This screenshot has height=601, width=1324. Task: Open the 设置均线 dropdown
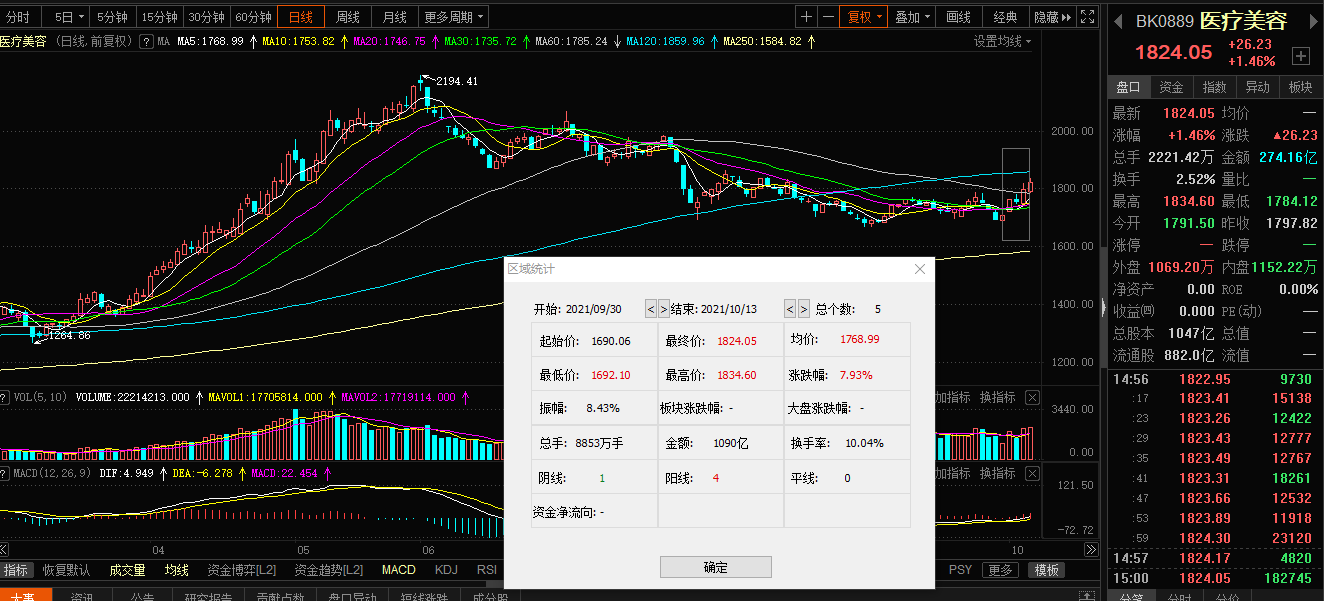[1003, 41]
